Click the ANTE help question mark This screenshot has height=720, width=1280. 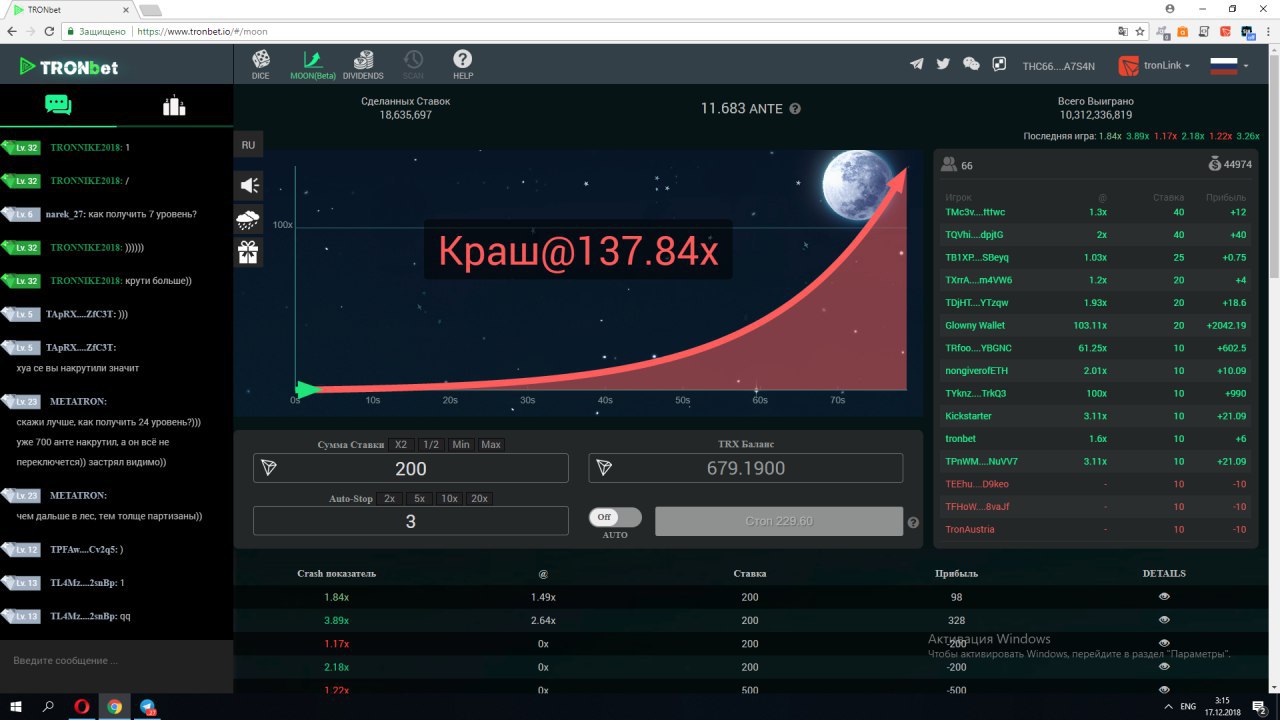point(795,108)
